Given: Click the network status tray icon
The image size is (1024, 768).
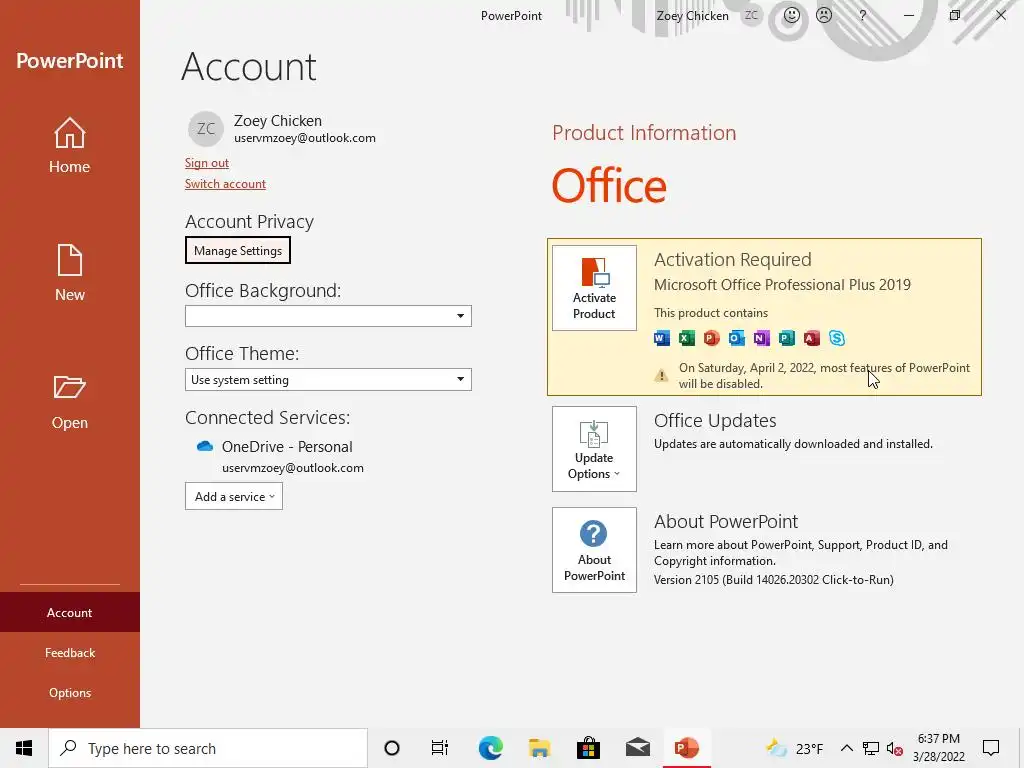Looking at the screenshot, I should pyautogui.click(x=871, y=748).
